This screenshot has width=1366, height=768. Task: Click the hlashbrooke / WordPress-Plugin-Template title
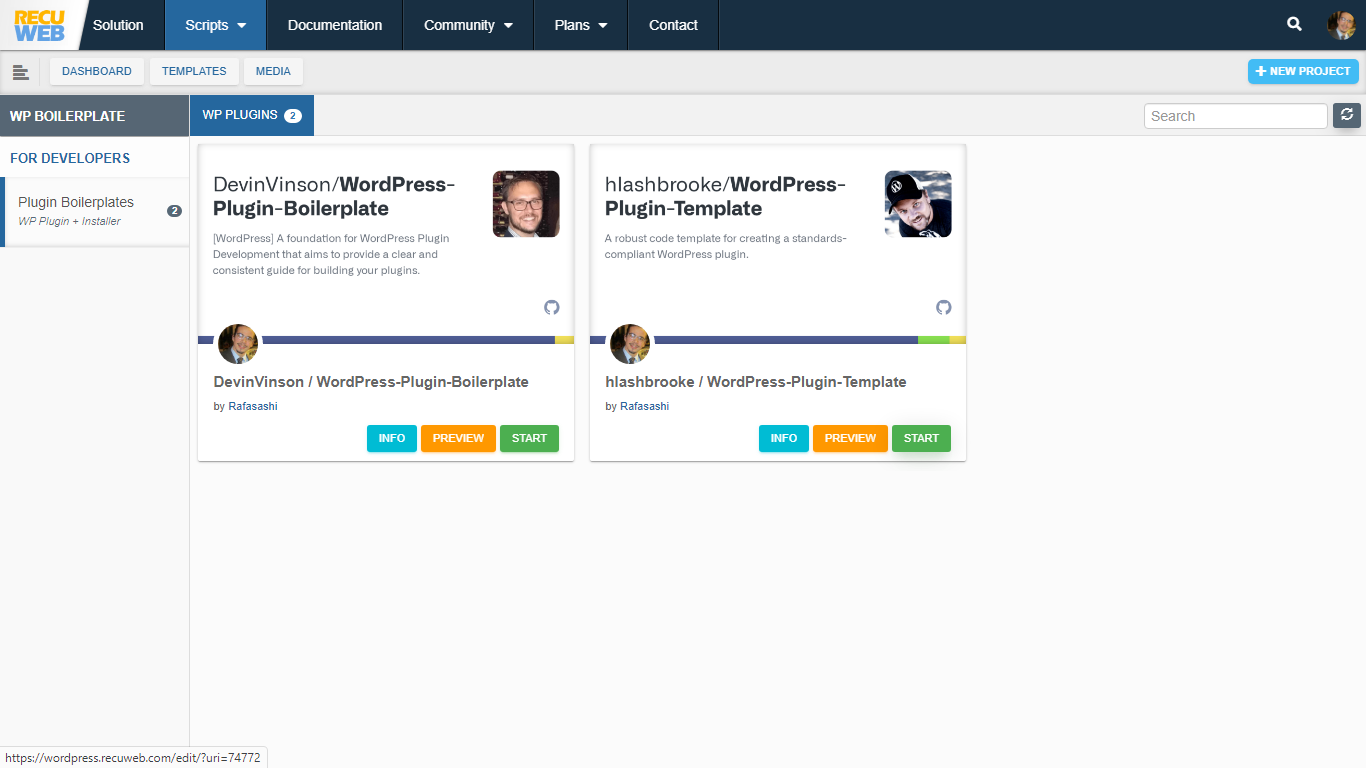click(756, 382)
